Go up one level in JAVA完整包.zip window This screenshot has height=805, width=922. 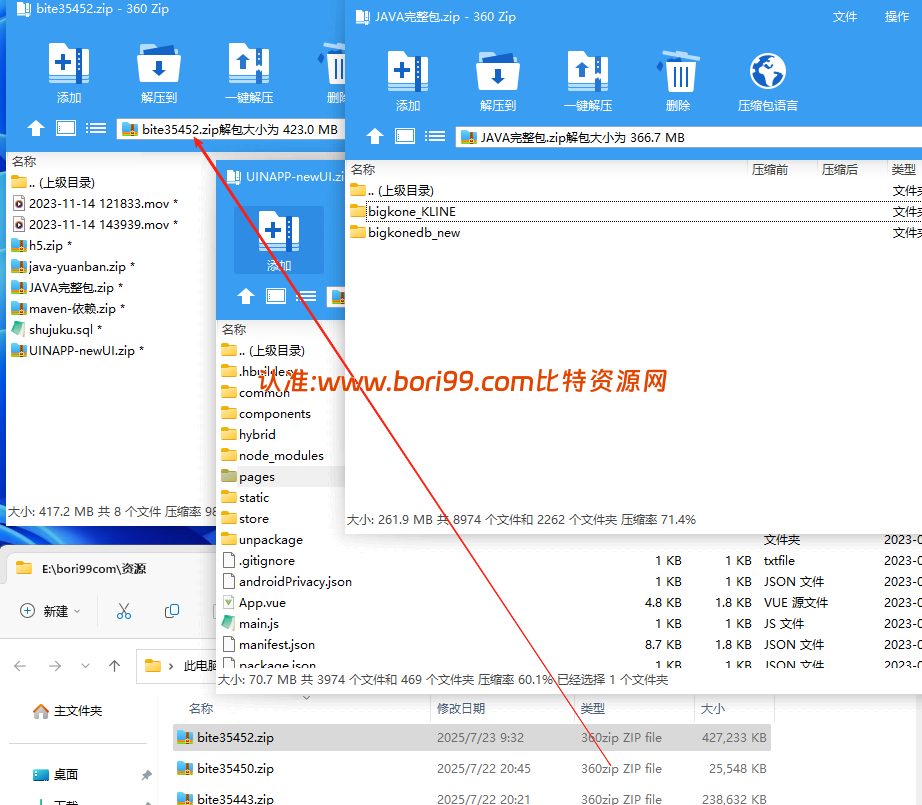pyautogui.click(x=375, y=136)
